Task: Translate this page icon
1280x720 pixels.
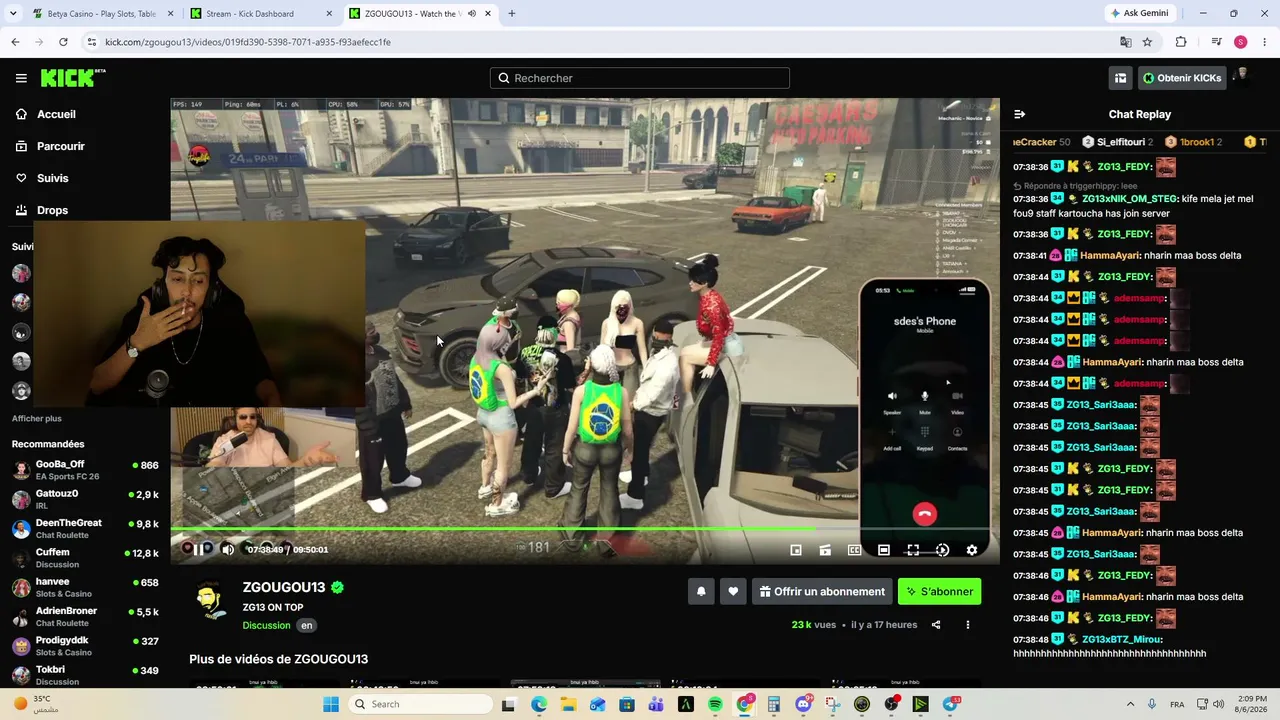Action: pos(1126,42)
